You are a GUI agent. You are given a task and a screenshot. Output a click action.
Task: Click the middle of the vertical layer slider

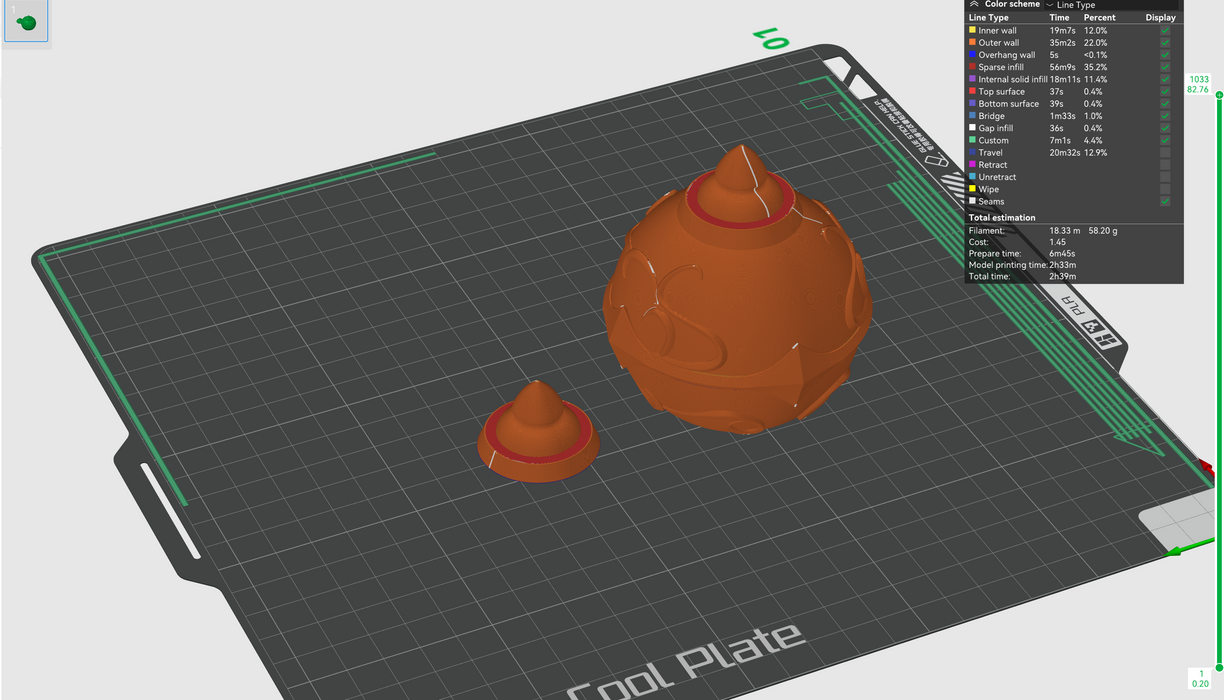pos(1218,380)
